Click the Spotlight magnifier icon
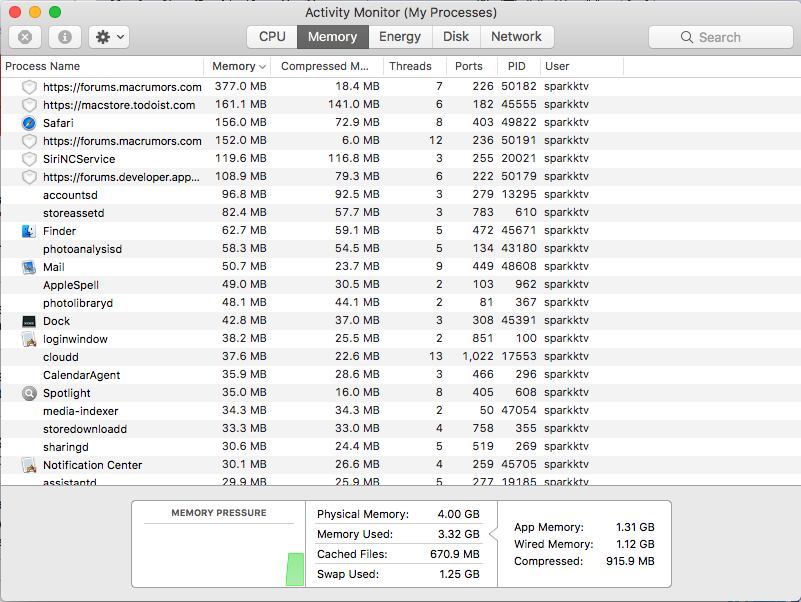Screen dimensions: 801x602 (29, 393)
